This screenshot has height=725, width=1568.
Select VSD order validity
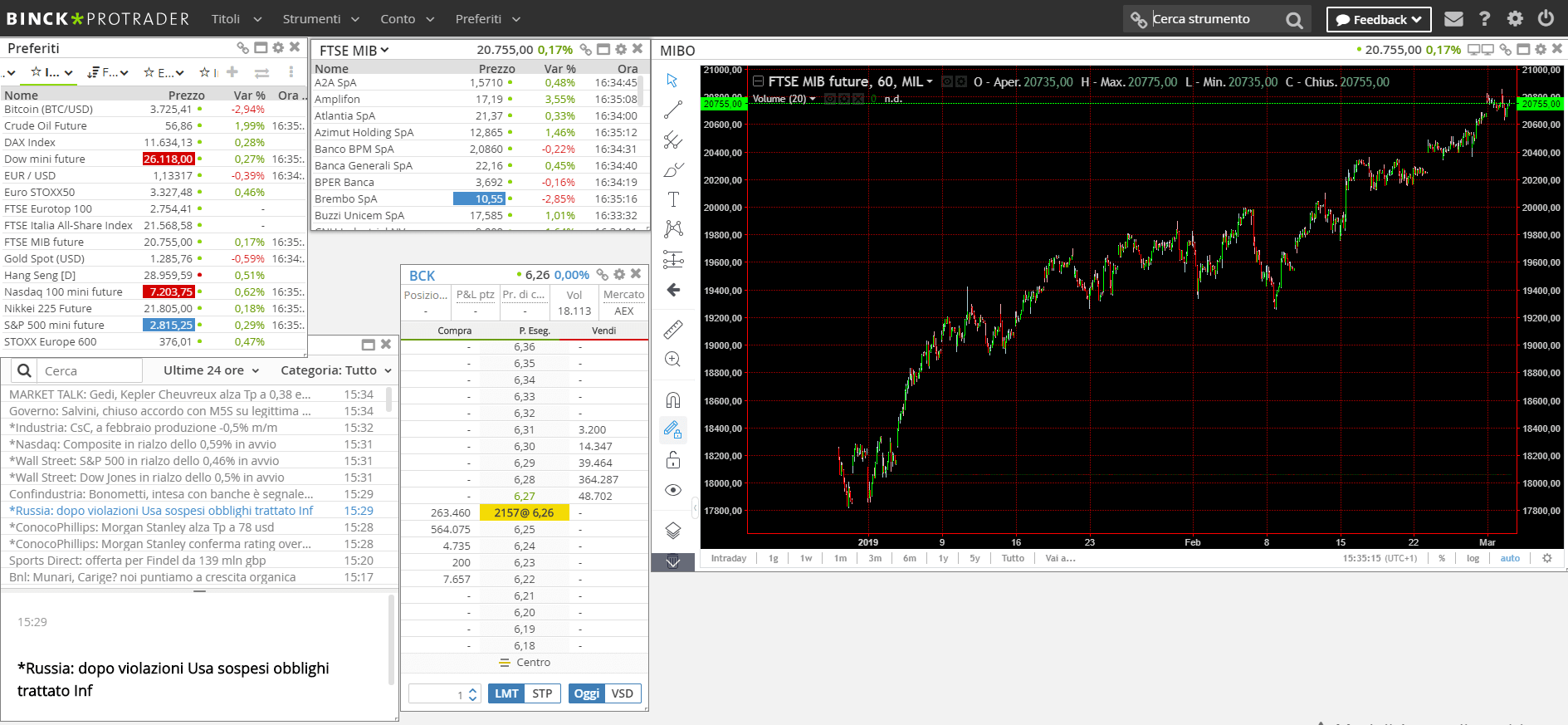pos(623,693)
